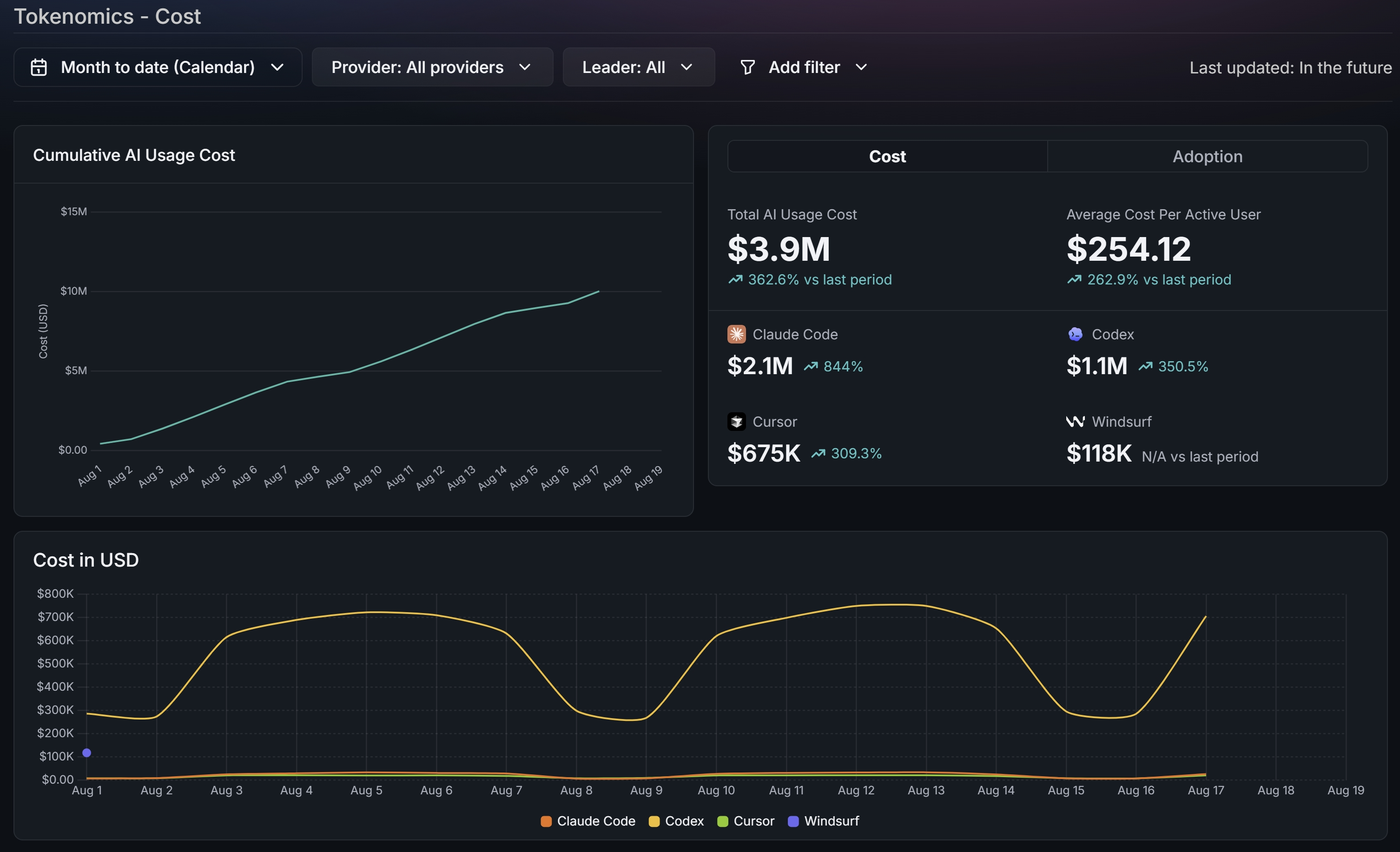Click the purple Windsurf data point on Aug 1
This screenshot has width=1400, height=852.
pos(86,753)
